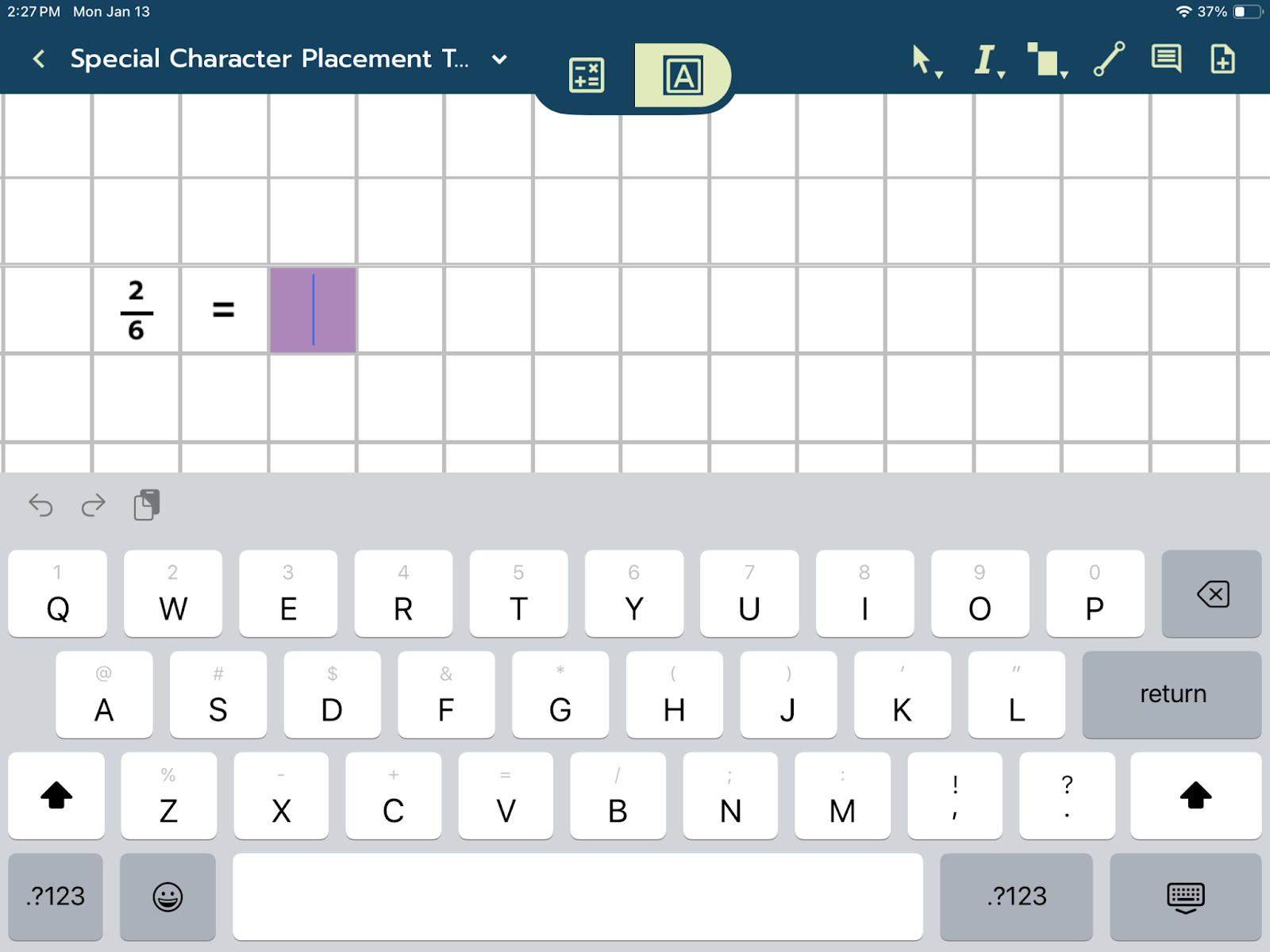Expand the document title dropdown chevron
The height and width of the screenshot is (952, 1270).
pos(499,59)
